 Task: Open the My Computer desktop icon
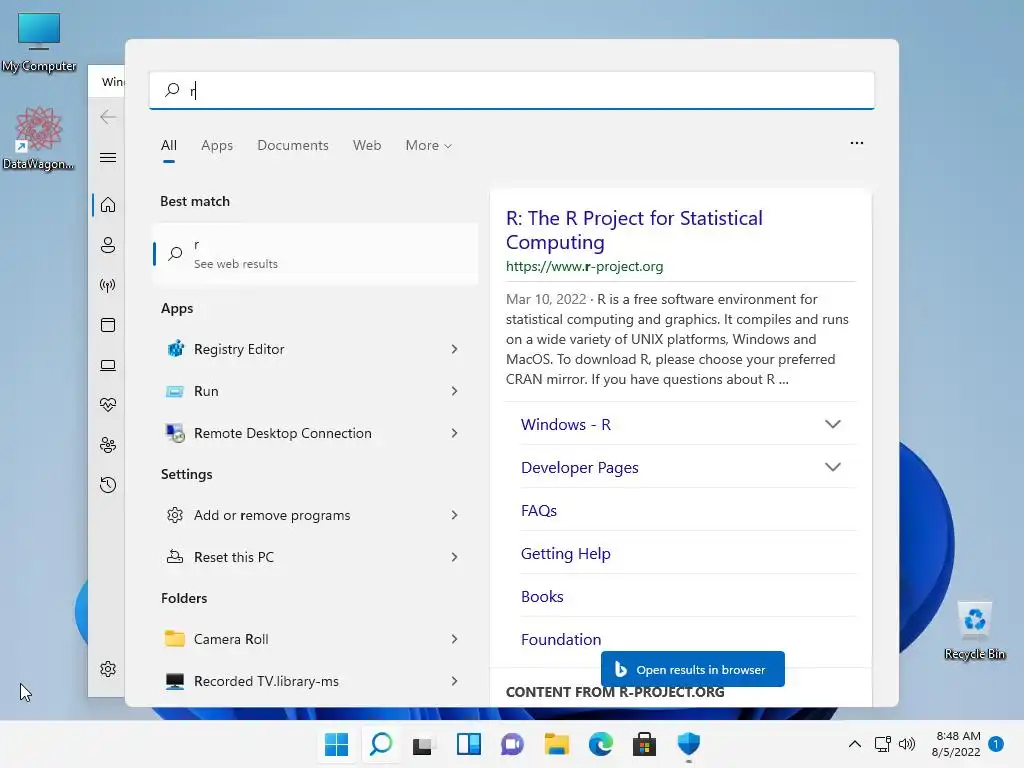click(39, 42)
